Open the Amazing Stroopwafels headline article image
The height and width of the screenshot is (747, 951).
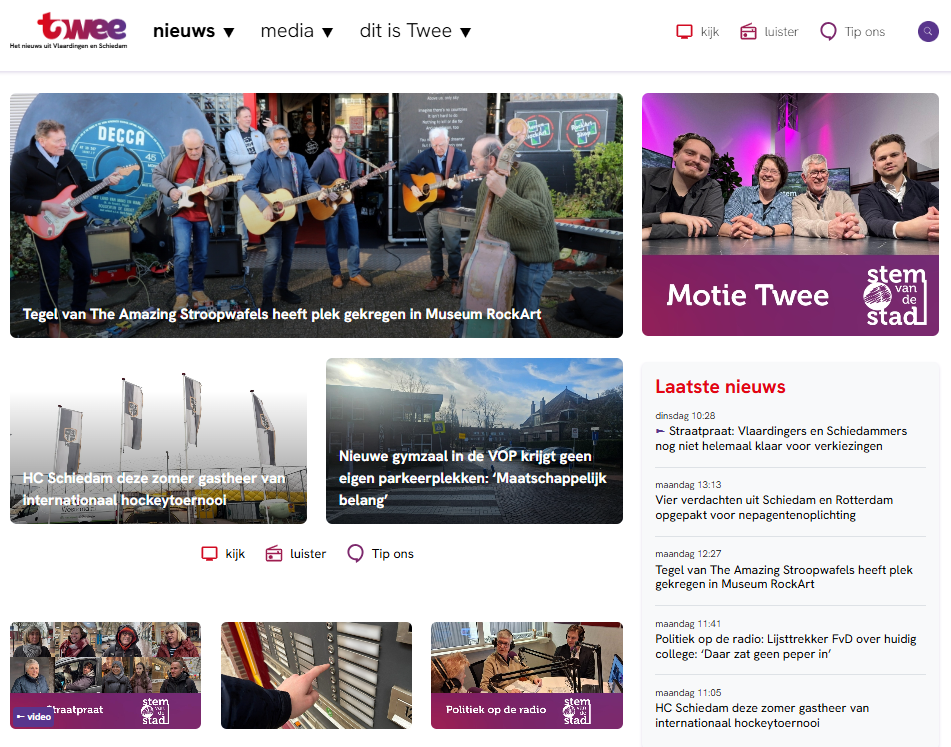pos(316,215)
